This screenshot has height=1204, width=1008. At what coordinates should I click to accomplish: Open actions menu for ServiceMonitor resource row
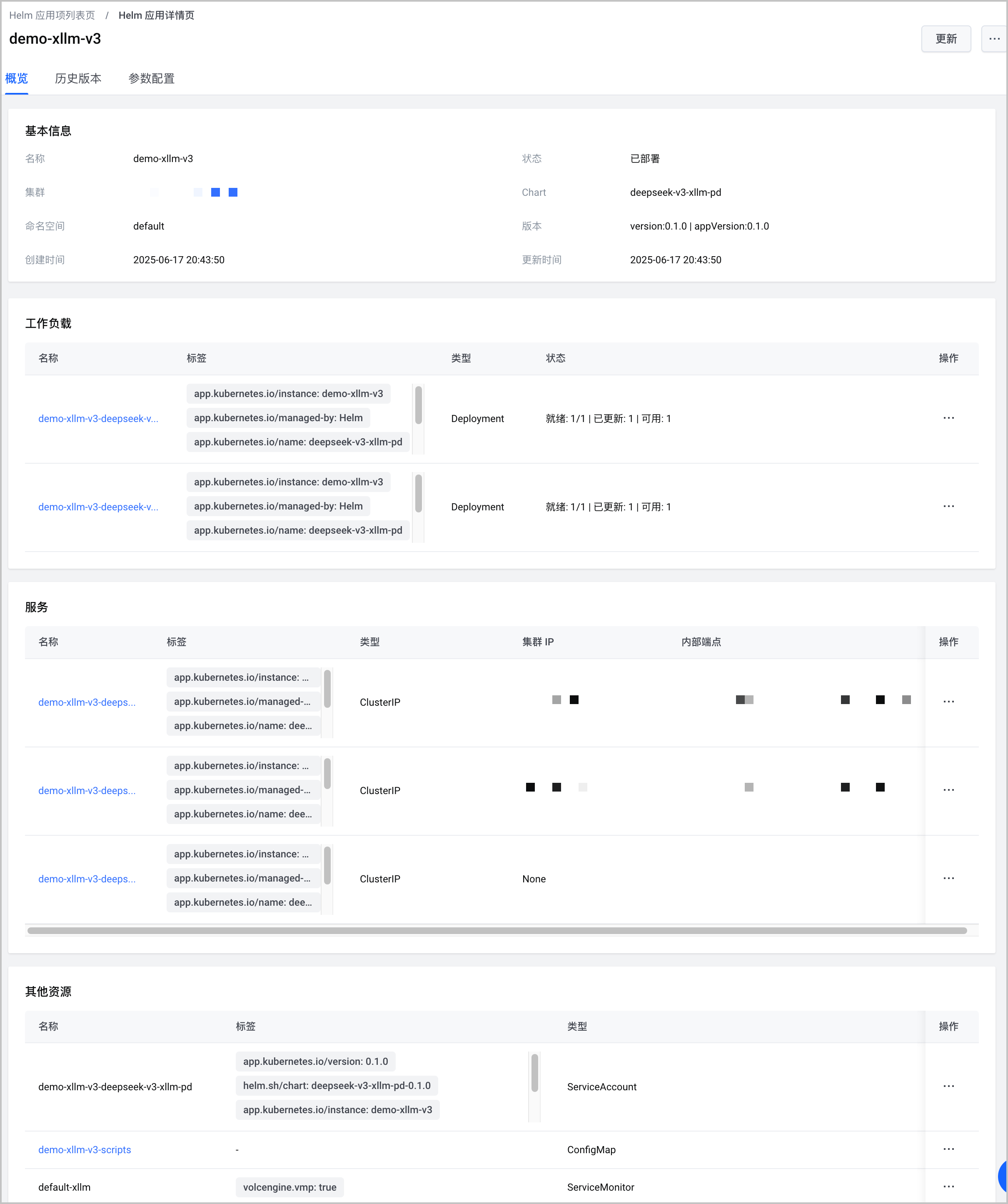948,1187
